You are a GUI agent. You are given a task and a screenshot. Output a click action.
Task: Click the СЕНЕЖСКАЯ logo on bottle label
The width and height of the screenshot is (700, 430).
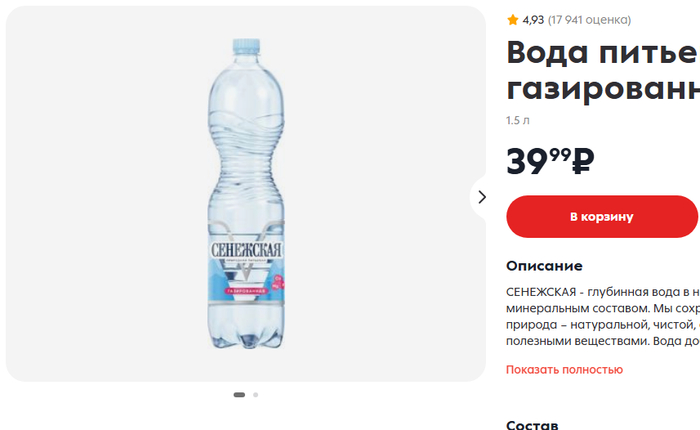pos(246,250)
